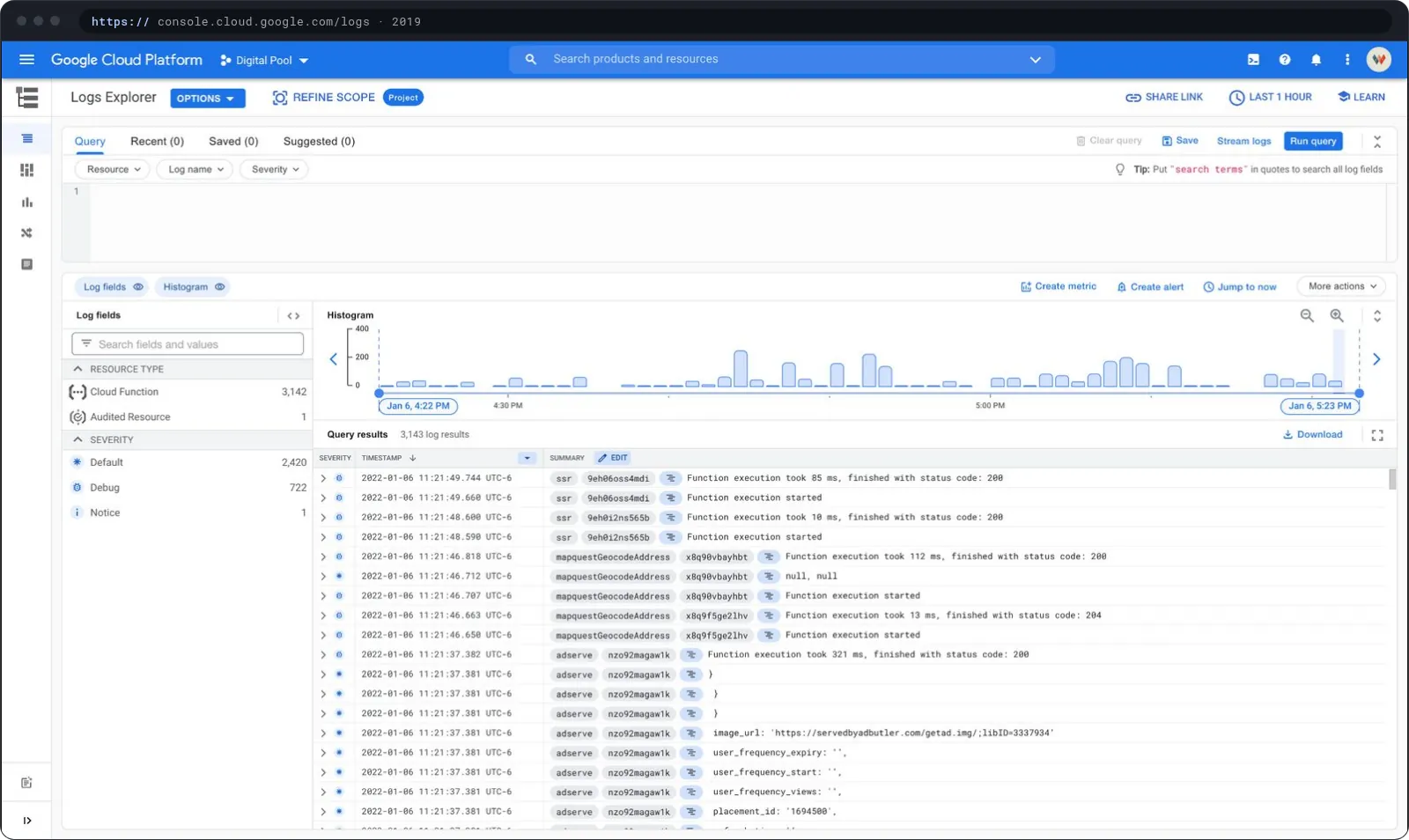Zoom out the histogram

pyautogui.click(x=1307, y=315)
